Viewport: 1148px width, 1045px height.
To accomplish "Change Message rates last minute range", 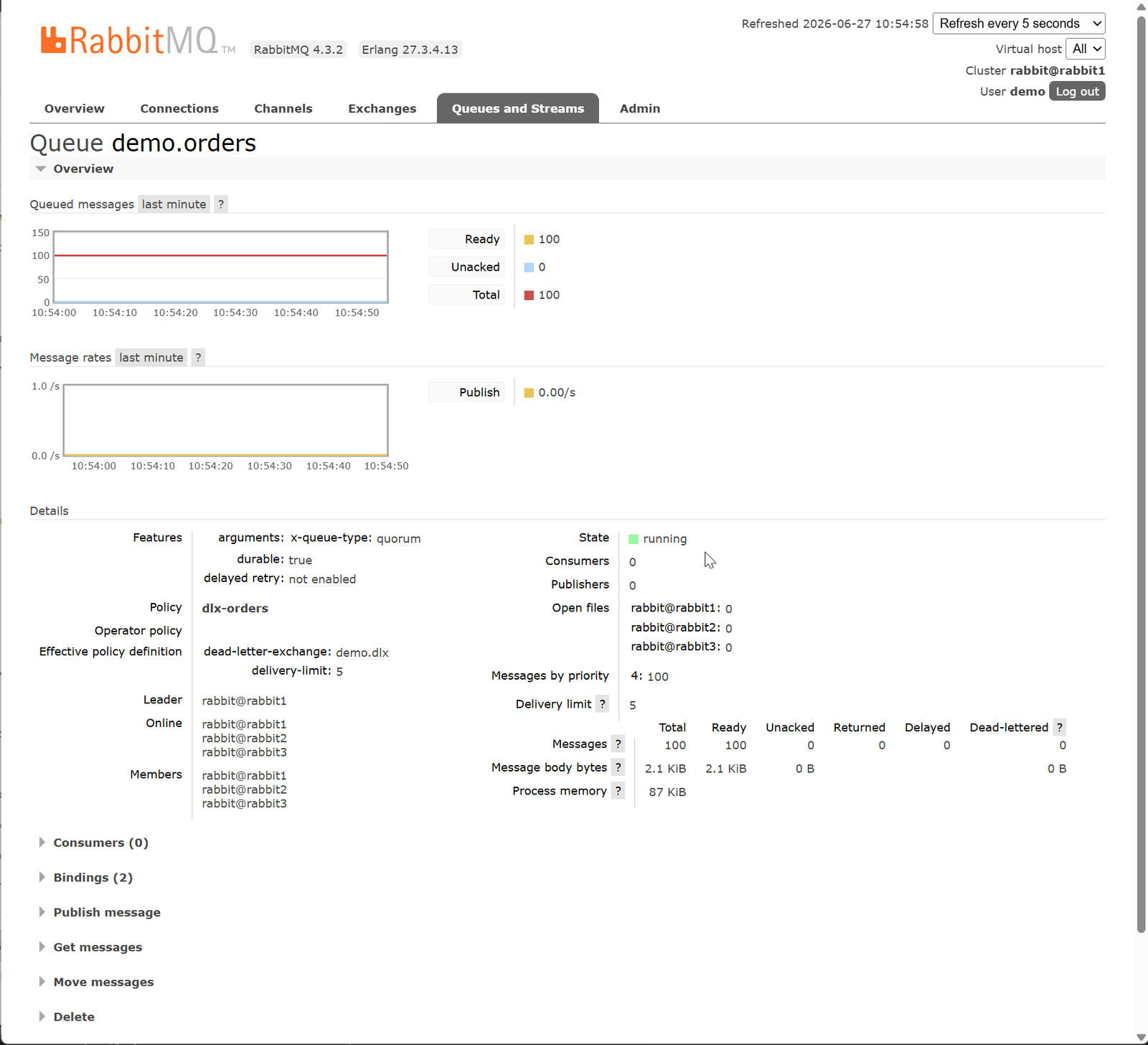I will 151,357.
